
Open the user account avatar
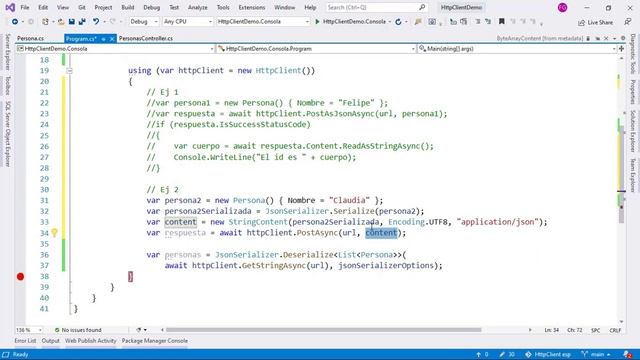click(x=562, y=7)
